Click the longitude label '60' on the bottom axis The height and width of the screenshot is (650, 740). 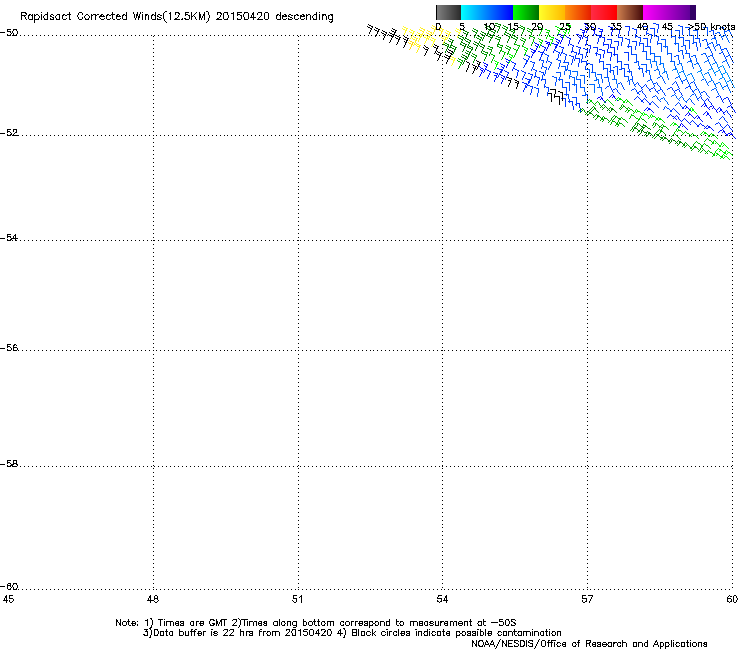tap(732, 599)
